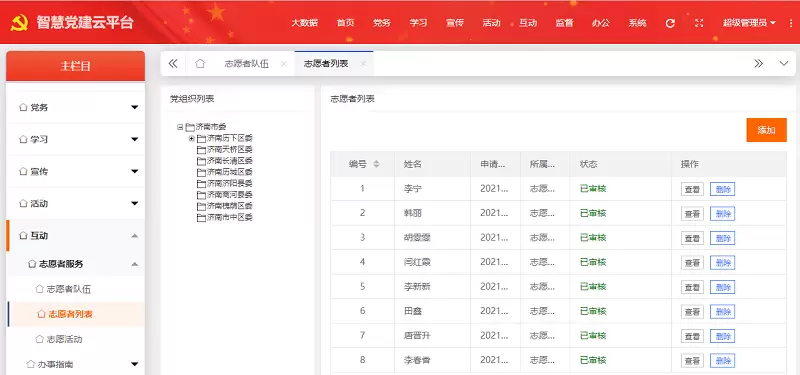Toggle fullscreen with the expand icon
Image resolution: width=800 pixels, height=375 pixels.
(x=699, y=23)
